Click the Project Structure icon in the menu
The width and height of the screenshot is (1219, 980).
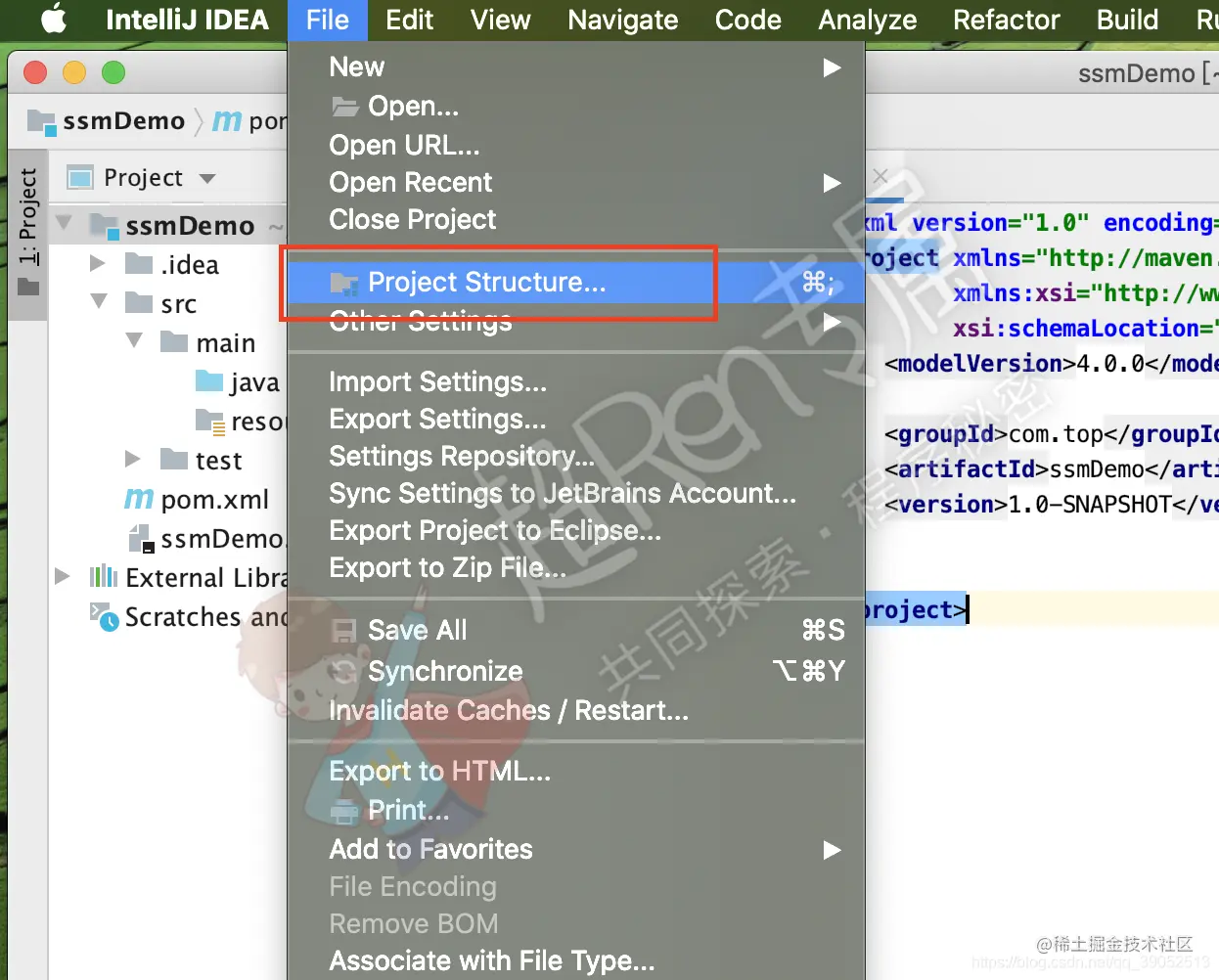pyautogui.click(x=344, y=283)
